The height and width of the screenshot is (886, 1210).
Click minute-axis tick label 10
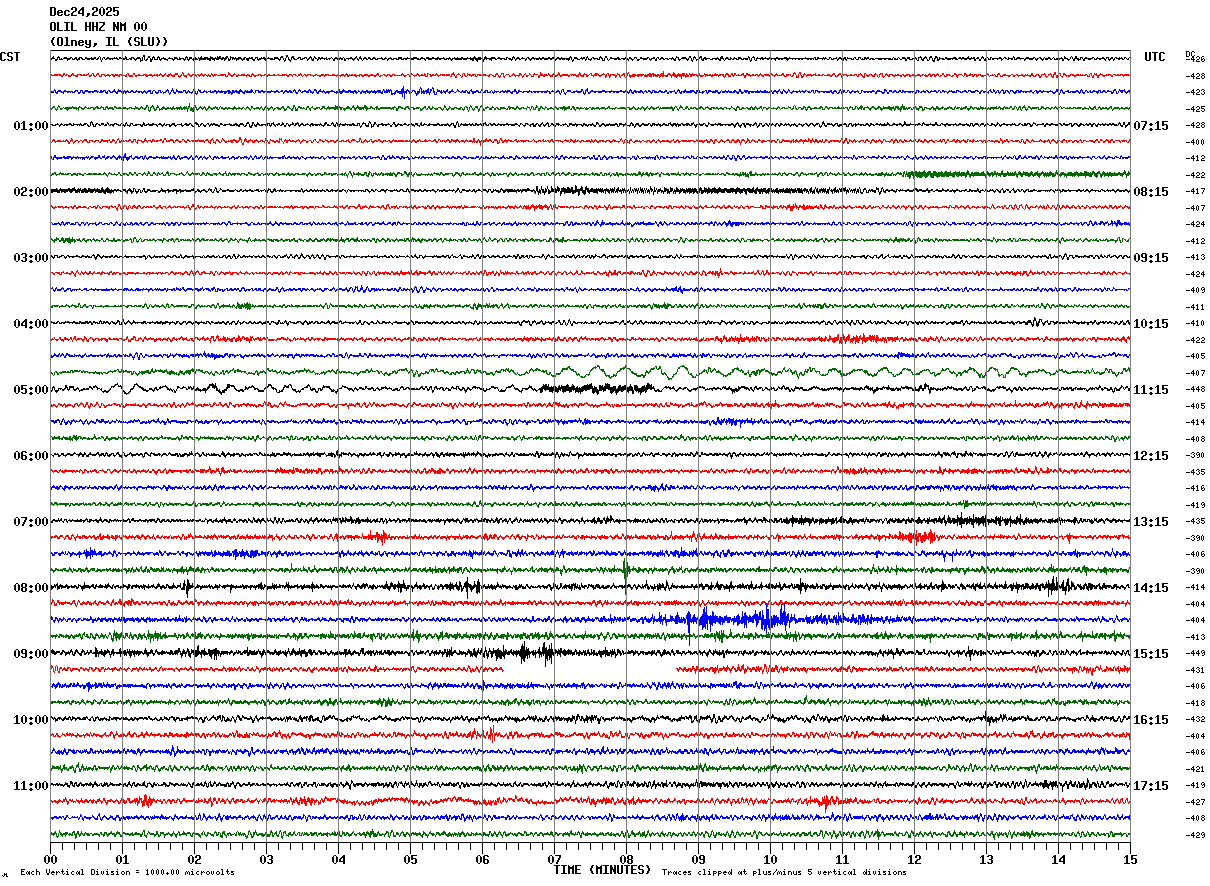pyautogui.click(x=770, y=859)
